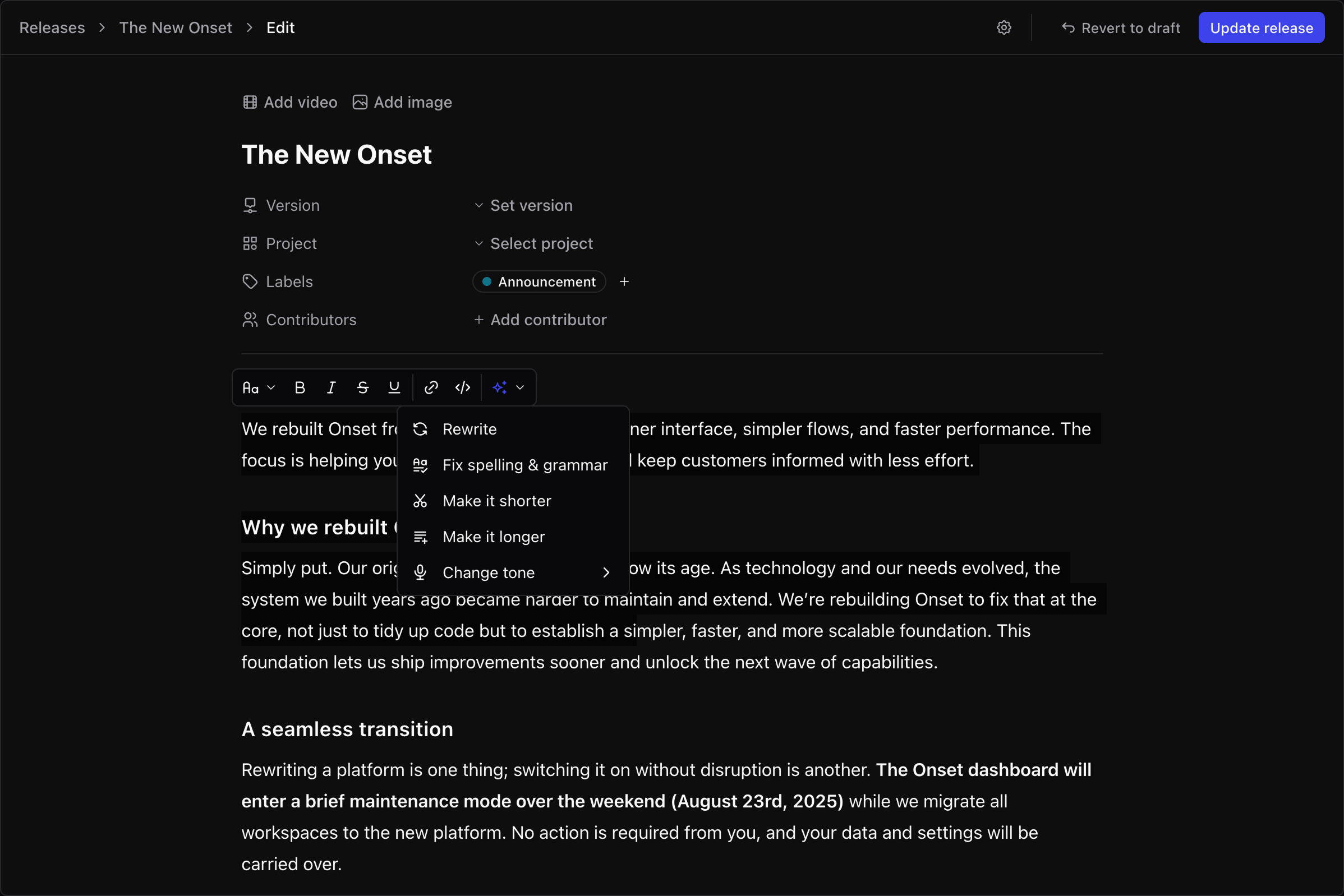Open the AI writing assistant sparkle icon
Screen dimensions: 1344x896
[499, 387]
